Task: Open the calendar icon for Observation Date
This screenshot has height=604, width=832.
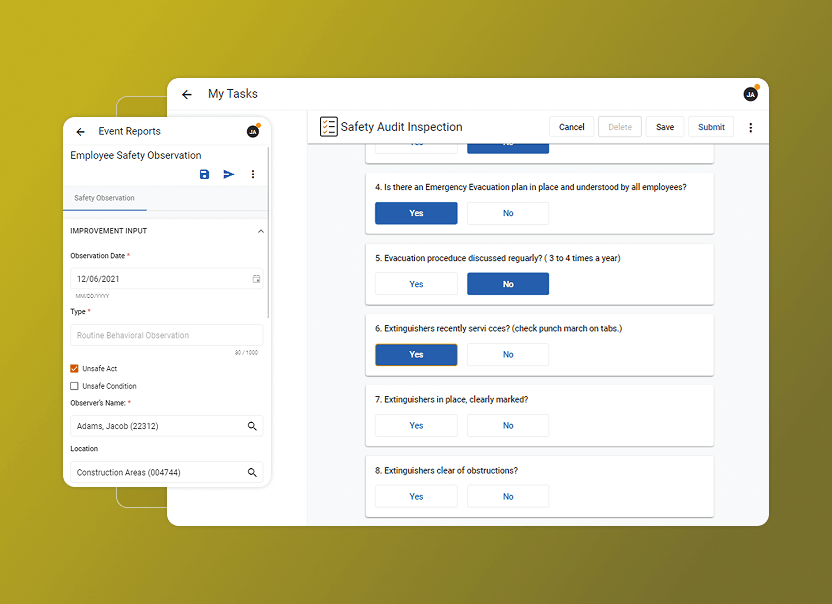Action: [x=256, y=279]
